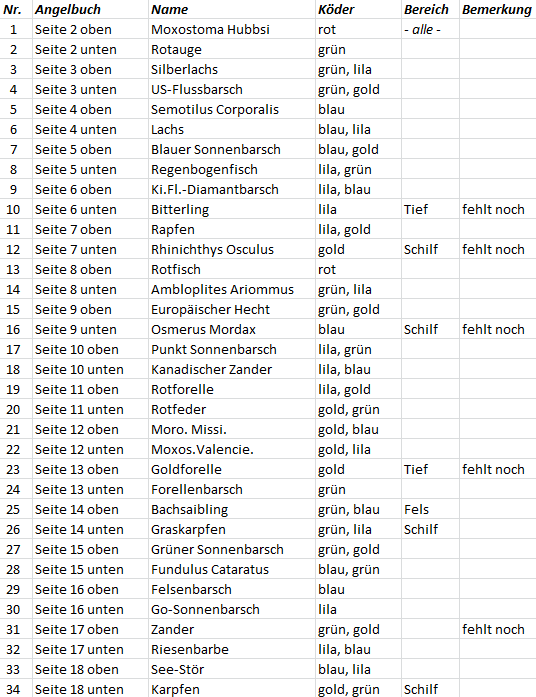Select the See-Stör name cell

[x=232, y=669]
